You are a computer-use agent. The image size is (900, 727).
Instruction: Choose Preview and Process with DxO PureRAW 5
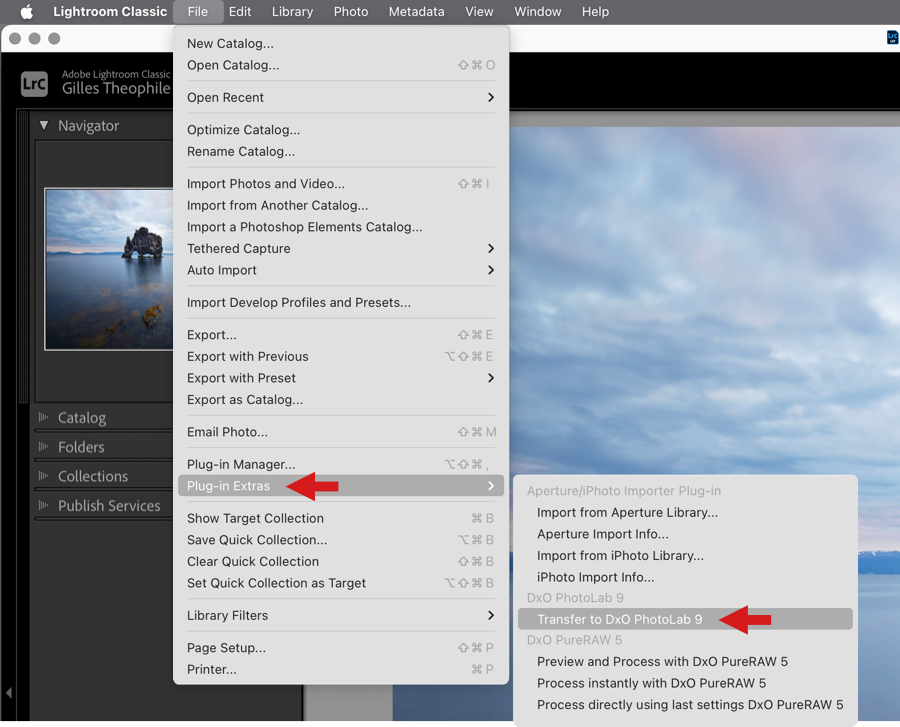click(685, 662)
